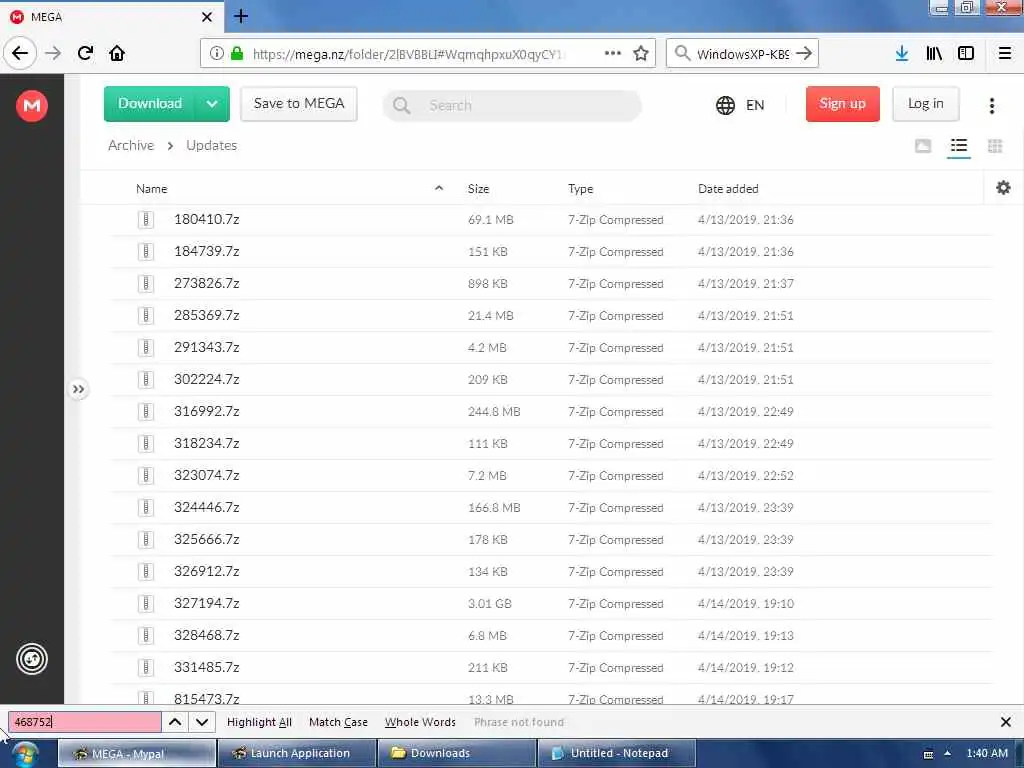
Task: Open page actions three-dot menu in address bar
Action: (x=613, y=54)
